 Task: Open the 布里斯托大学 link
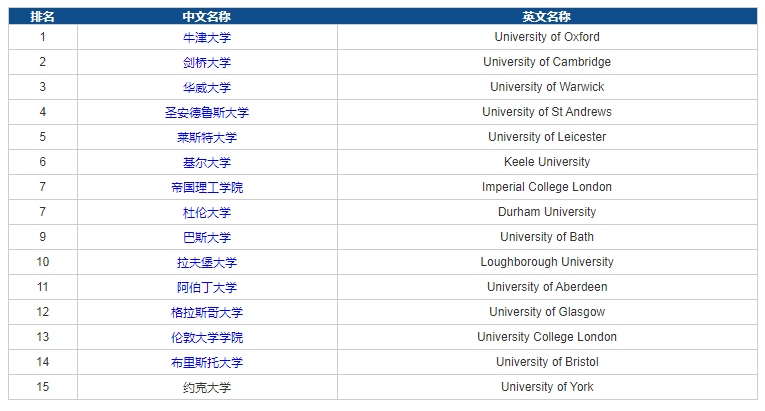(207, 362)
